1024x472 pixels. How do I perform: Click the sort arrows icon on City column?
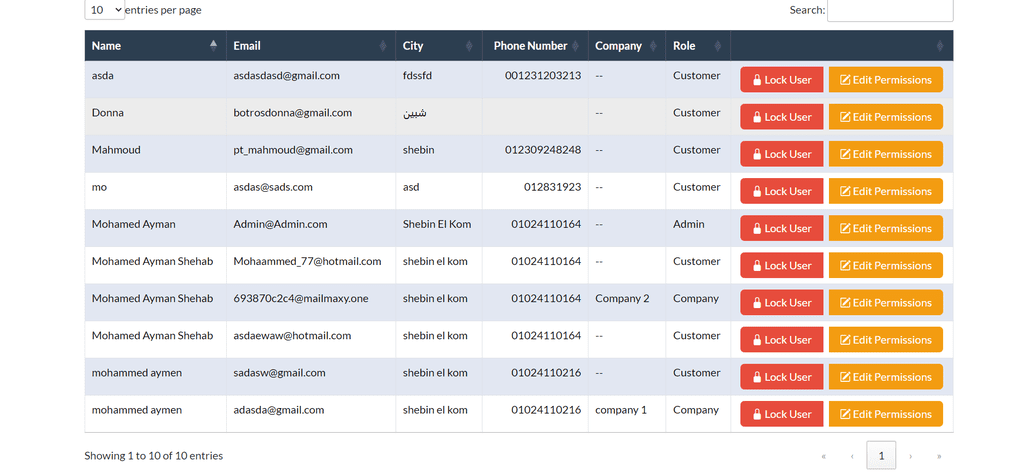[x=469, y=46]
